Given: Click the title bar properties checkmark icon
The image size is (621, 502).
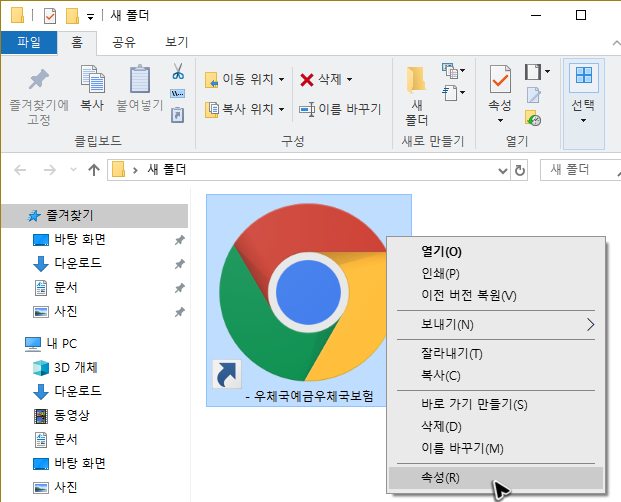Looking at the screenshot, I should coord(50,16).
